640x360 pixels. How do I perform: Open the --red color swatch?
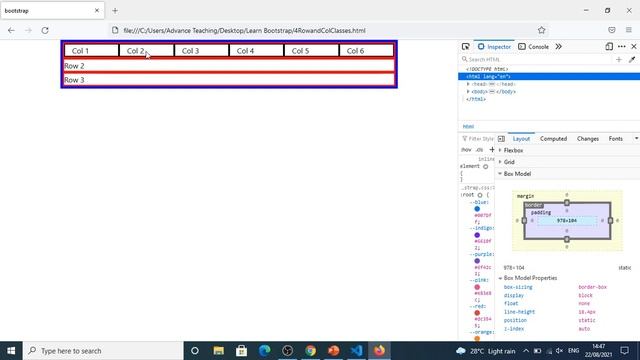477,313
